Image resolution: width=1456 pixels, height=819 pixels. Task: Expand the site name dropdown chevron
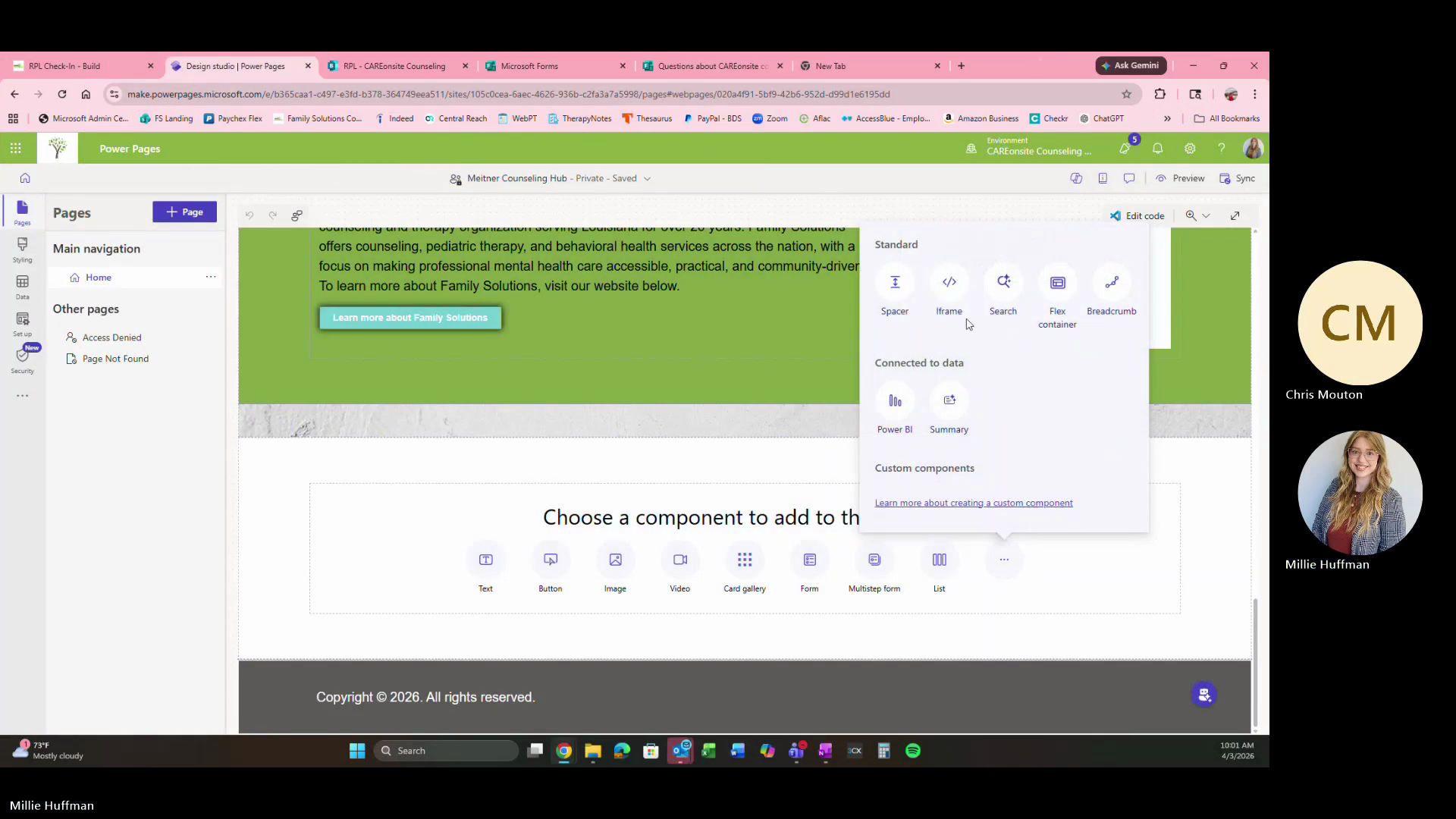[x=647, y=179]
